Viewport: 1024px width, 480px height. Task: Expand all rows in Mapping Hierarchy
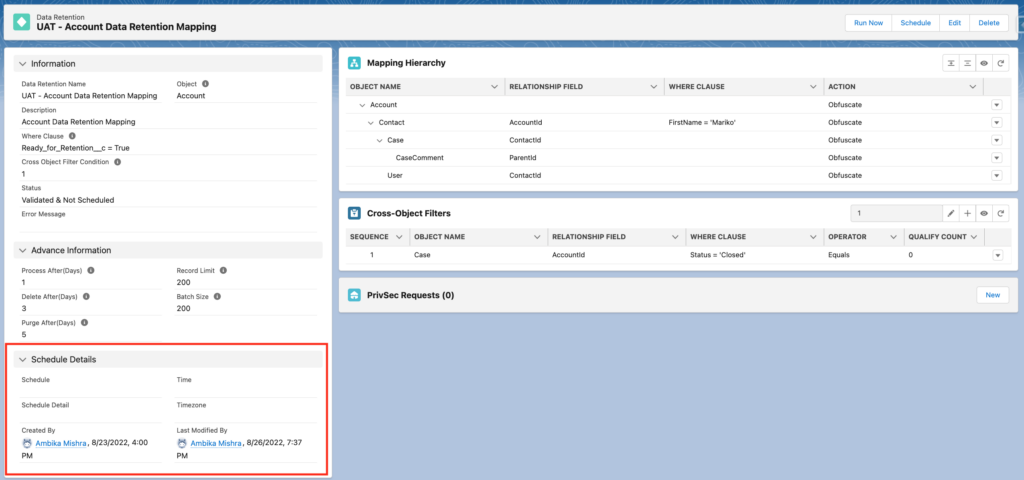(x=951, y=63)
